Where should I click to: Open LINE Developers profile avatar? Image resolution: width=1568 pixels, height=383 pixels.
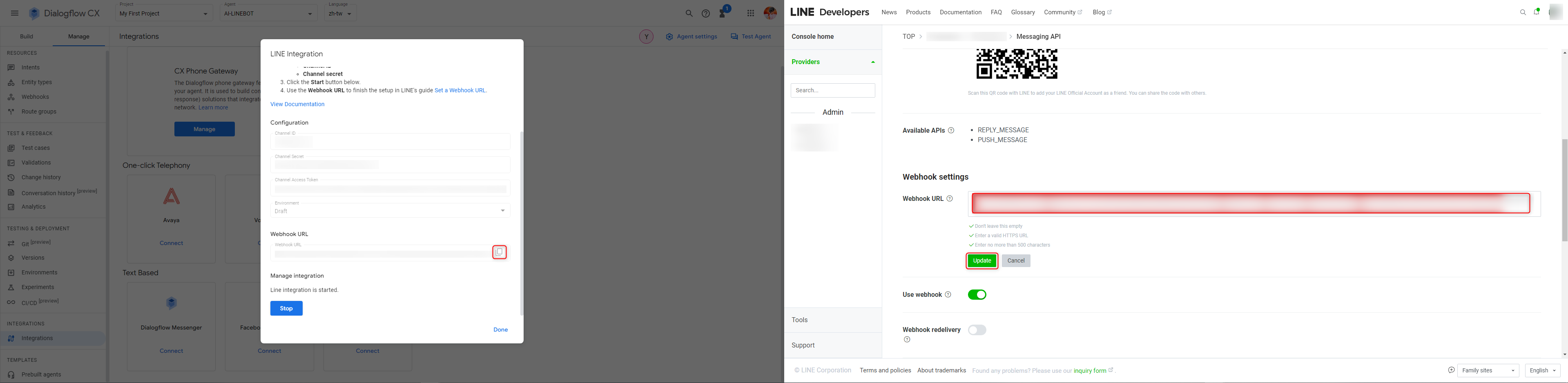(x=1555, y=12)
